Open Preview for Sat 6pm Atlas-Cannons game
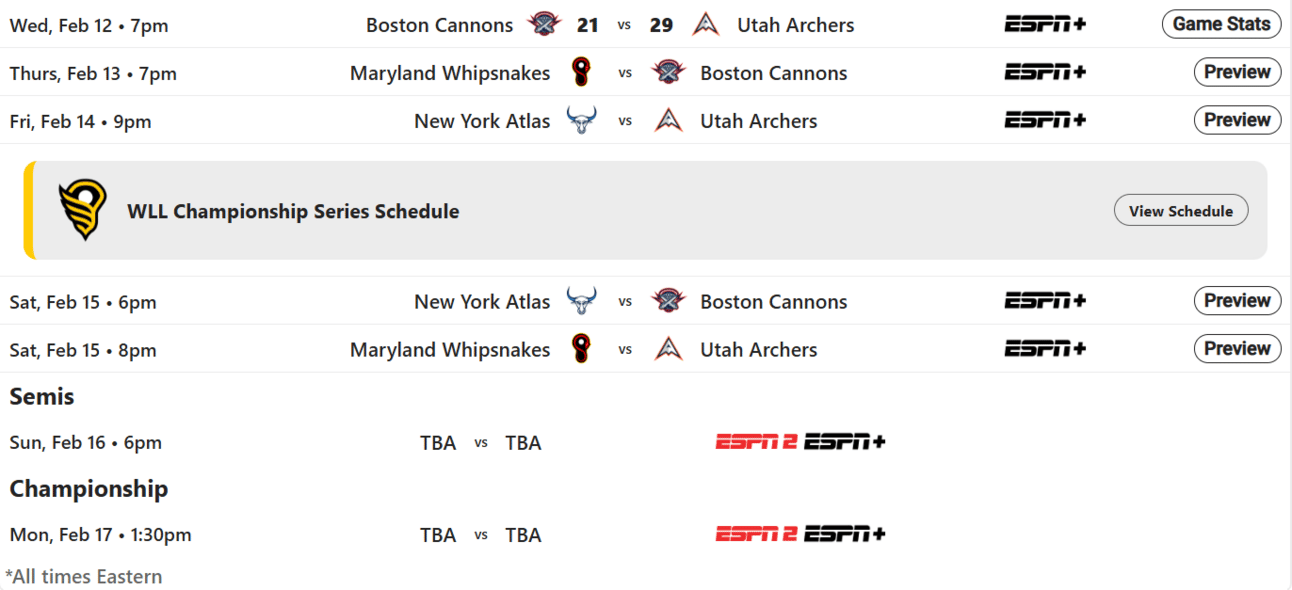 coord(1237,301)
